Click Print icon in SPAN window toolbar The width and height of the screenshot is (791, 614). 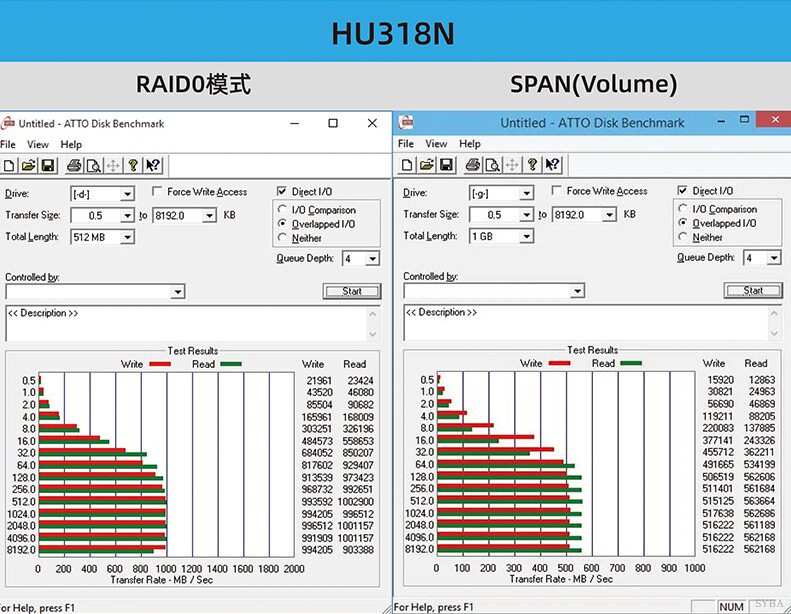pyautogui.click(x=473, y=164)
